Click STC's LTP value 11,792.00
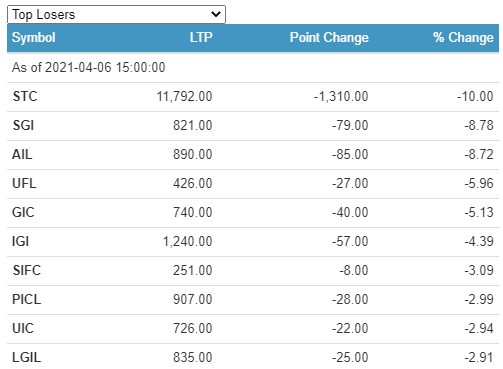The image size is (503, 369). (x=184, y=96)
